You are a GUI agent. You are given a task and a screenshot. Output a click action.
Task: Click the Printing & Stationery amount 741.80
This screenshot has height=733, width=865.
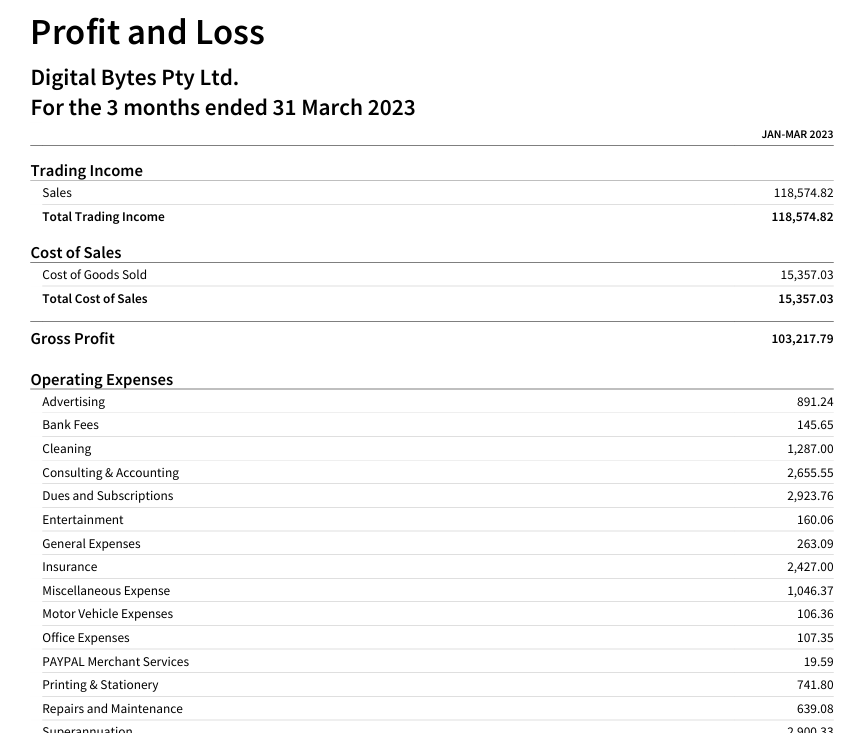[x=814, y=685]
